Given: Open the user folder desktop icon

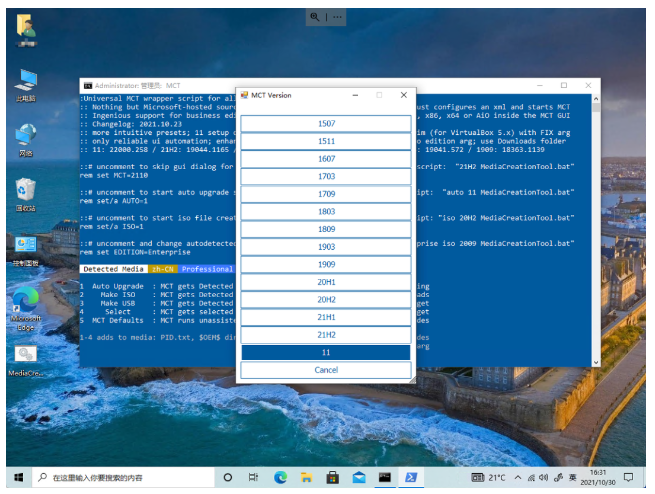Looking at the screenshot, I should click(x=26, y=28).
